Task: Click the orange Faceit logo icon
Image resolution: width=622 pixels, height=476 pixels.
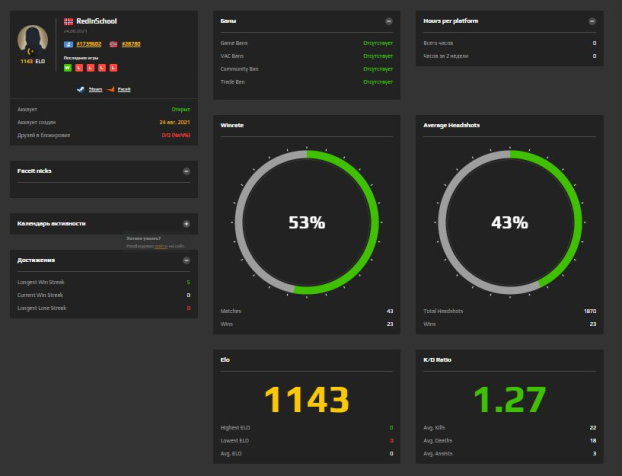Action: [x=112, y=89]
